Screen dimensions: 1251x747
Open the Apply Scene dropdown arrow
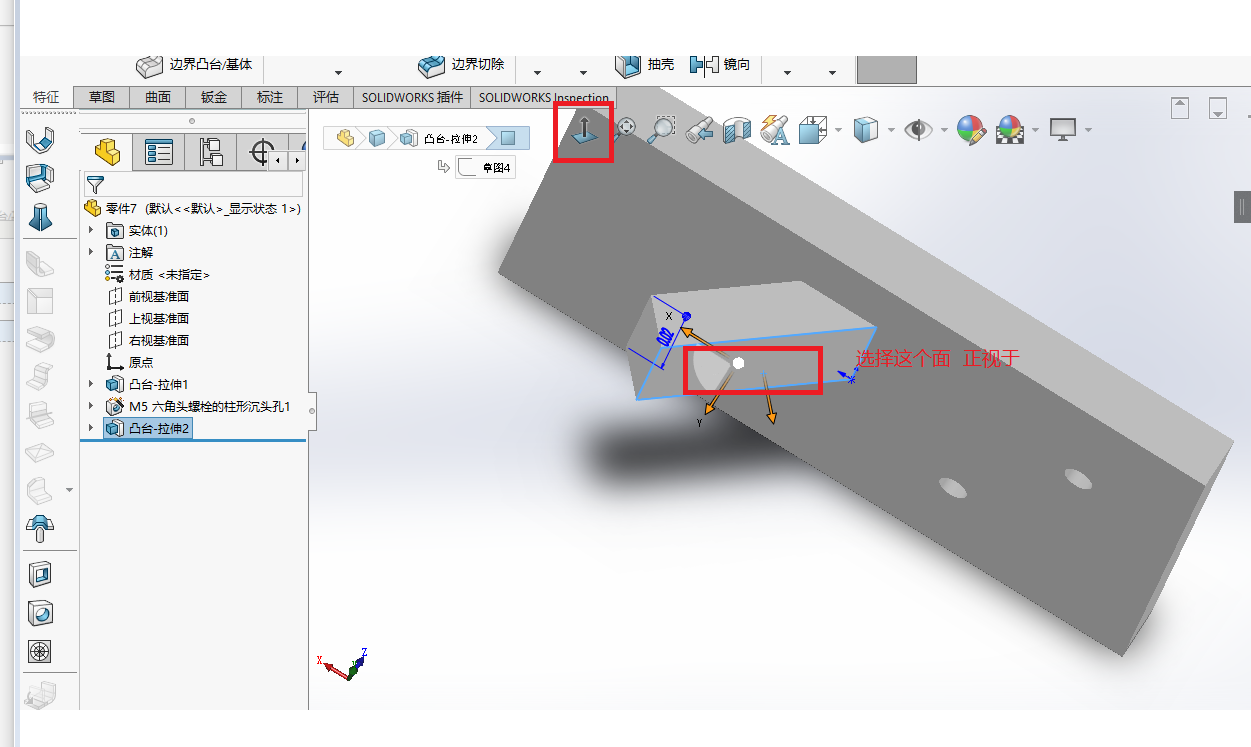1035,130
